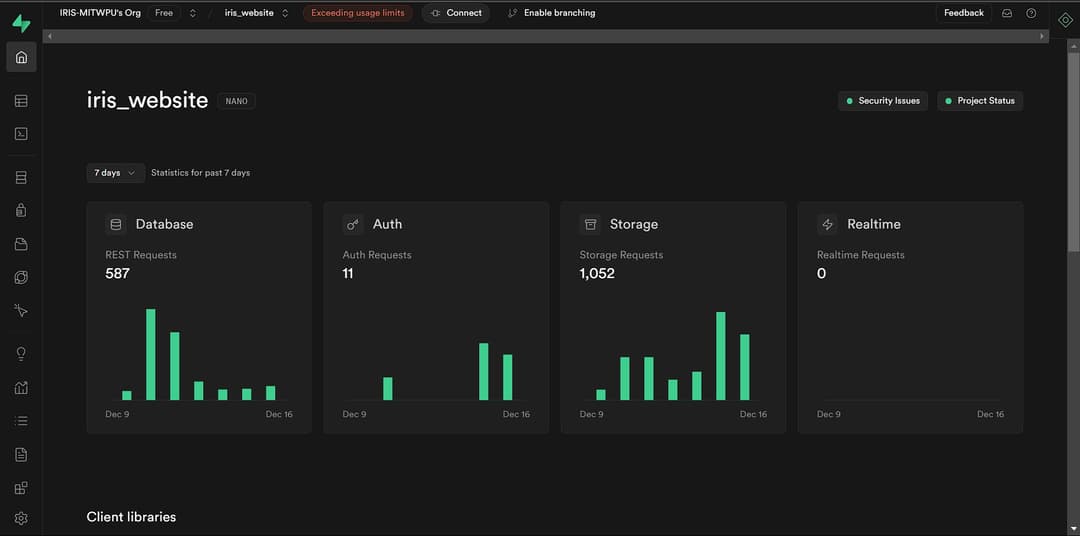Image resolution: width=1080 pixels, height=536 pixels.
Task: Click the Client libraries heading
Action: [132, 517]
